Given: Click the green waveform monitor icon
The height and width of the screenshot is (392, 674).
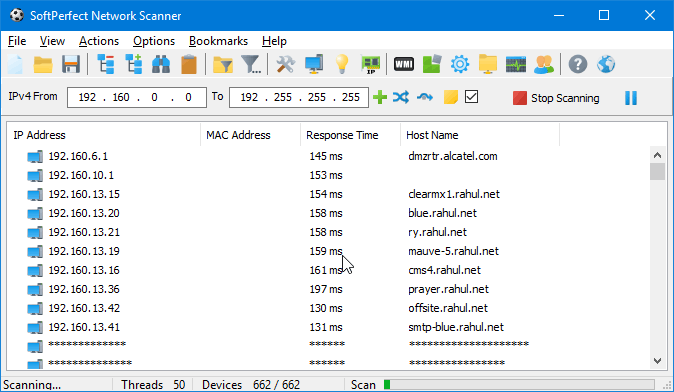Looking at the screenshot, I should (516, 65).
